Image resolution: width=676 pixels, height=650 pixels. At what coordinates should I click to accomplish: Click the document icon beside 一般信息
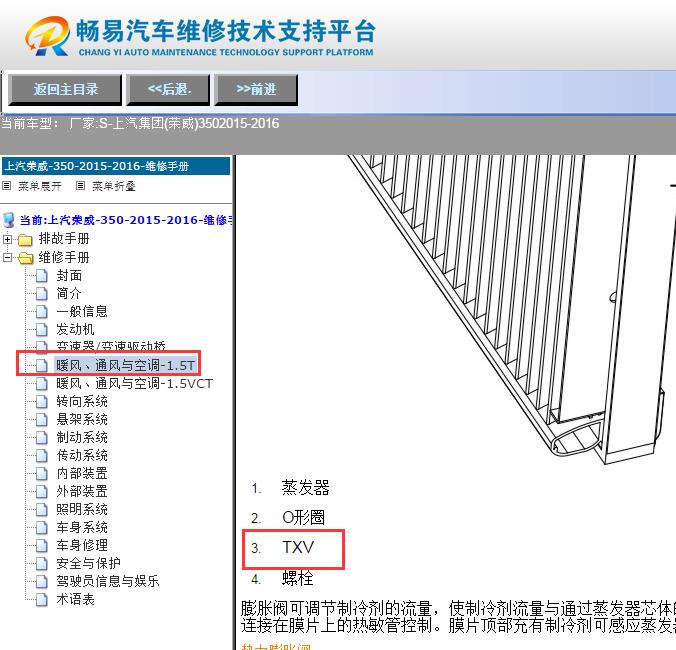(41, 311)
